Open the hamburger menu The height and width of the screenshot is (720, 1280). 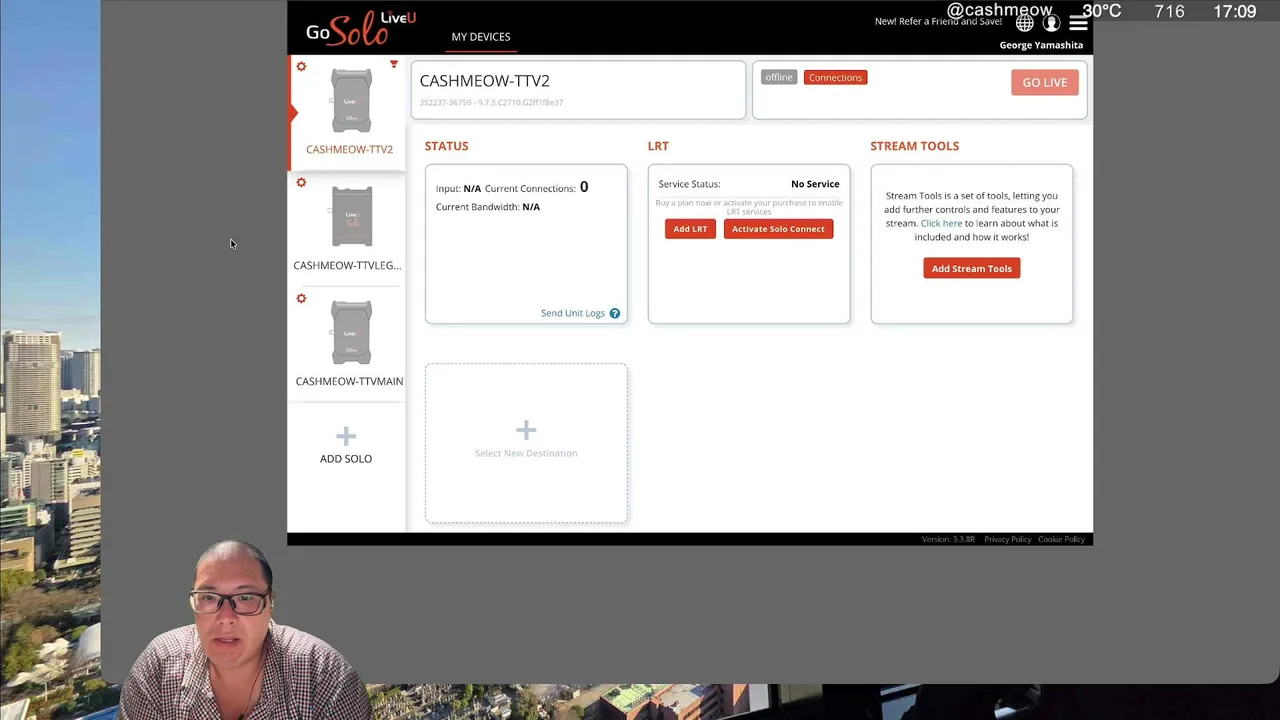[x=1078, y=23]
